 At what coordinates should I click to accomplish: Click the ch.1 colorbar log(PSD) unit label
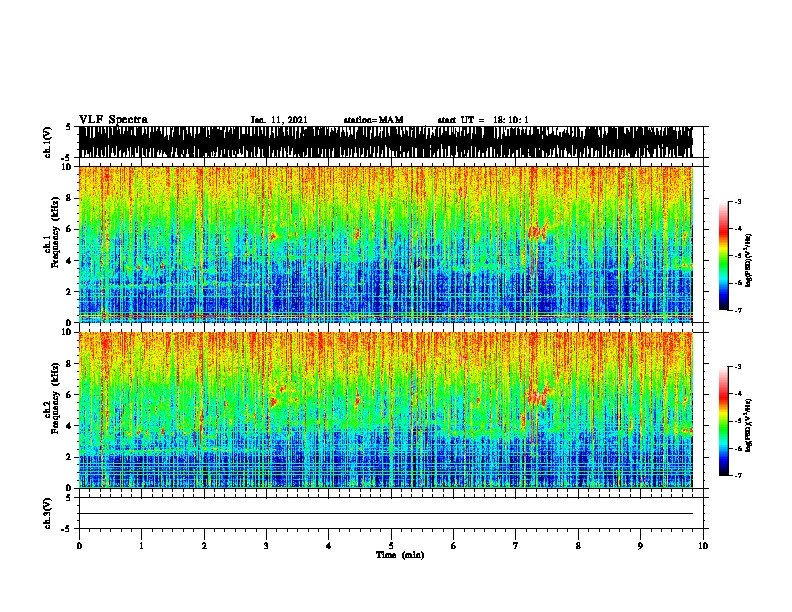(749, 261)
